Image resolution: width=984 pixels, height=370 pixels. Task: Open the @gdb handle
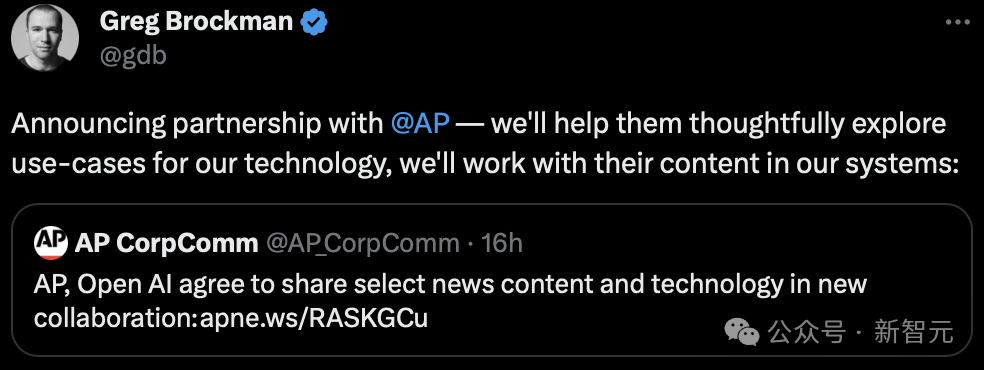[132, 56]
